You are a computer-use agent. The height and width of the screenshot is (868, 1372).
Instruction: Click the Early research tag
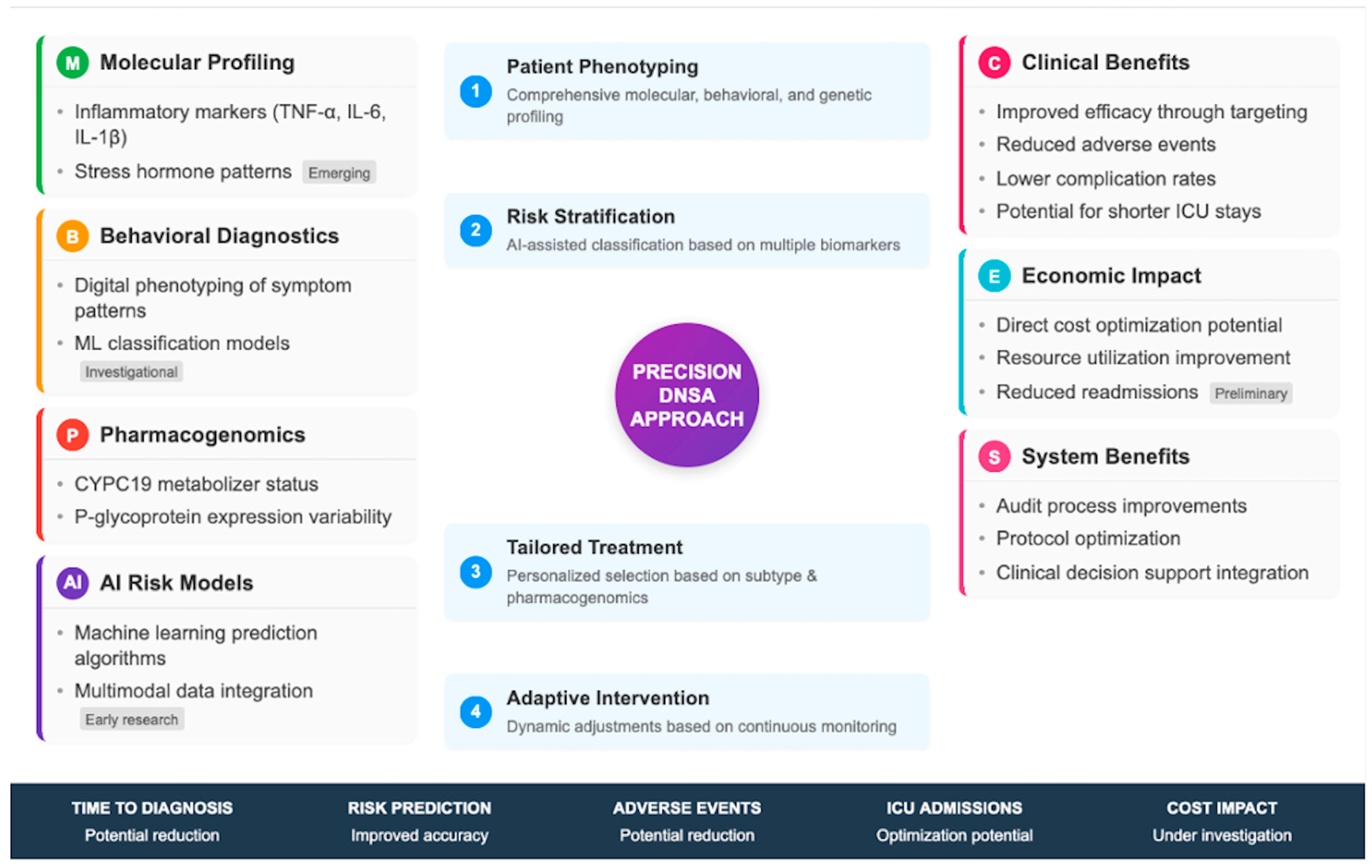[132, 720]
